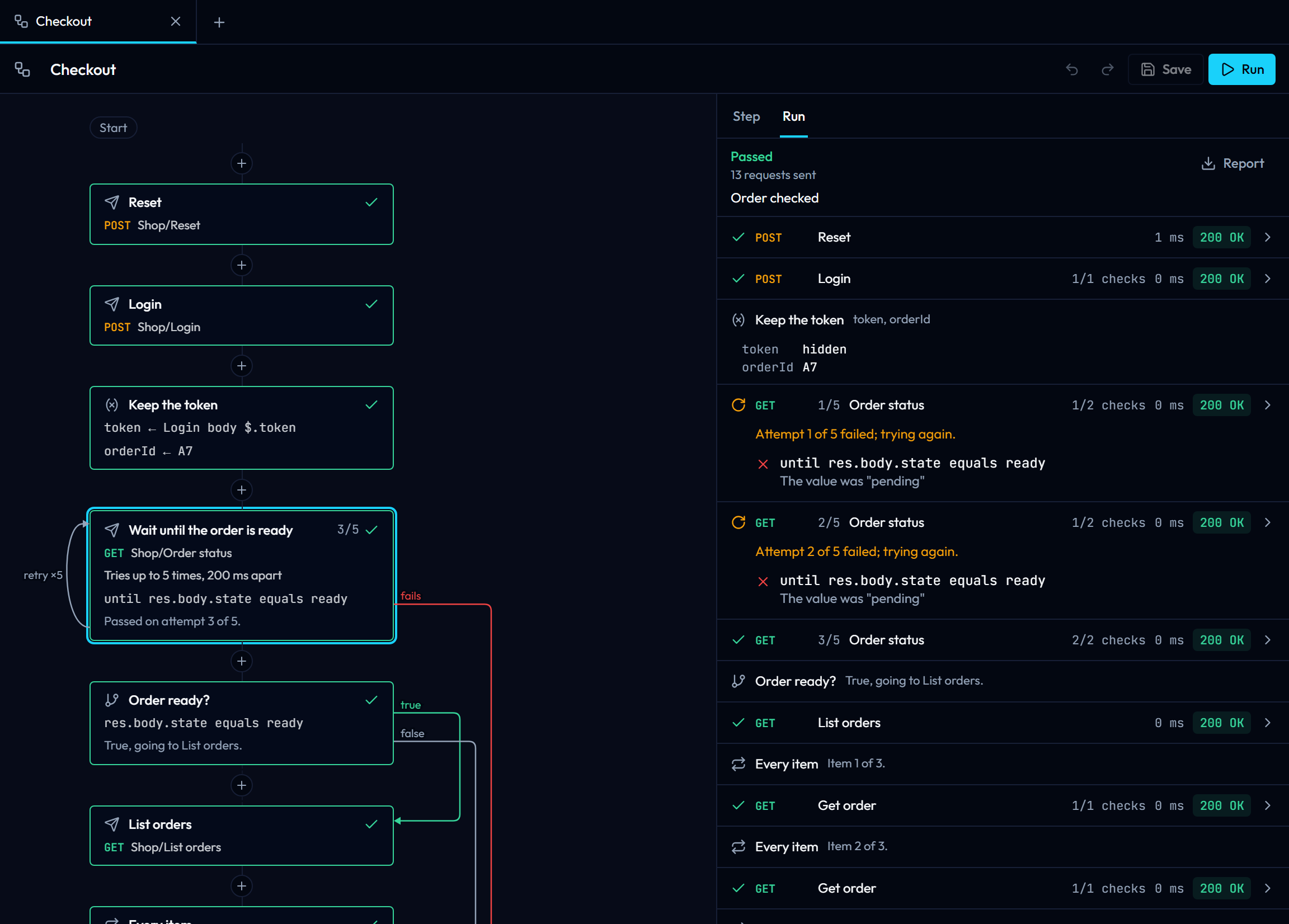
Task: Open a new tab with plus icon
Action: pyautogui.click(x=219, y=22)
